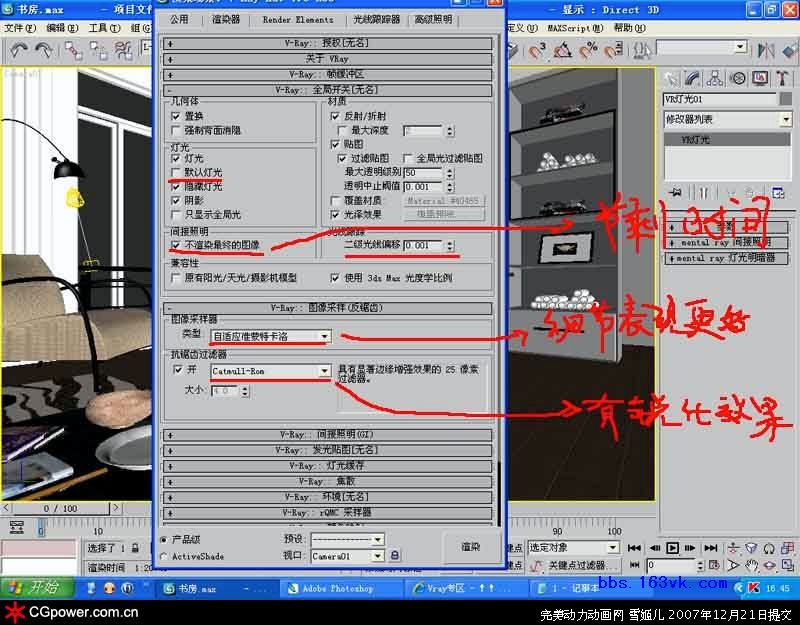Uncheck 不渲染最终的图像

pyautogui.click(x=176, y=245)
